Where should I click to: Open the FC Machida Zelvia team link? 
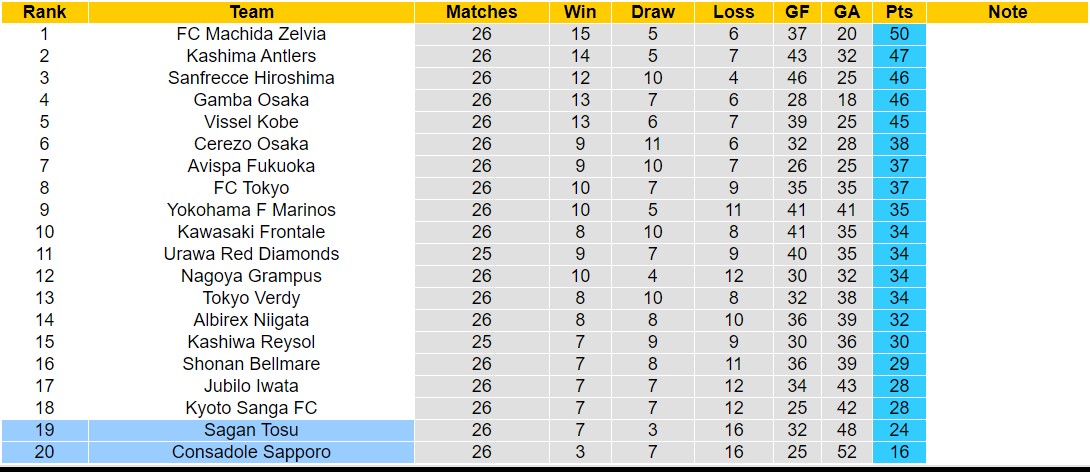point(251,34)
